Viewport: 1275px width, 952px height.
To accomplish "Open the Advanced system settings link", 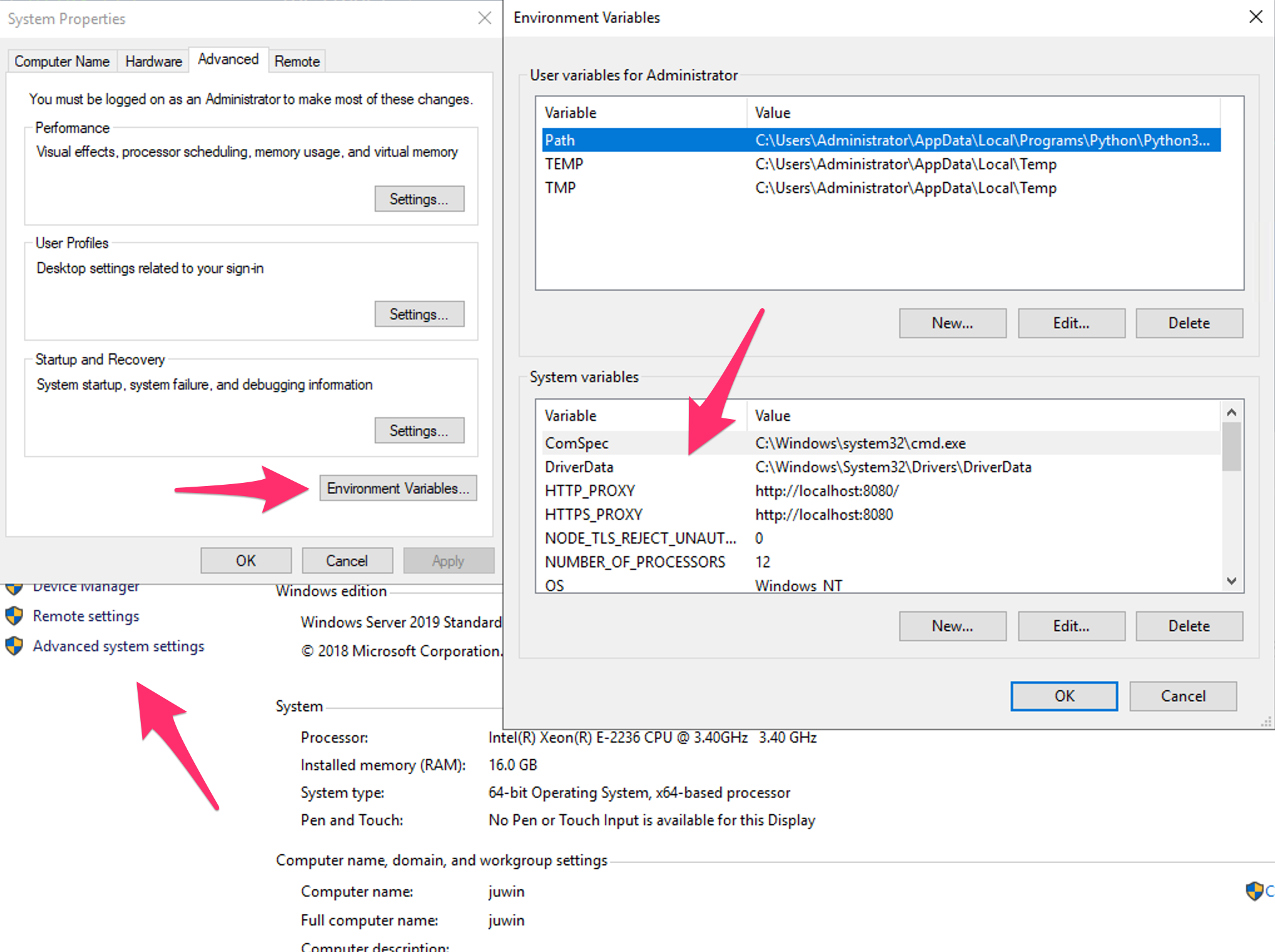I will [118, 646].
